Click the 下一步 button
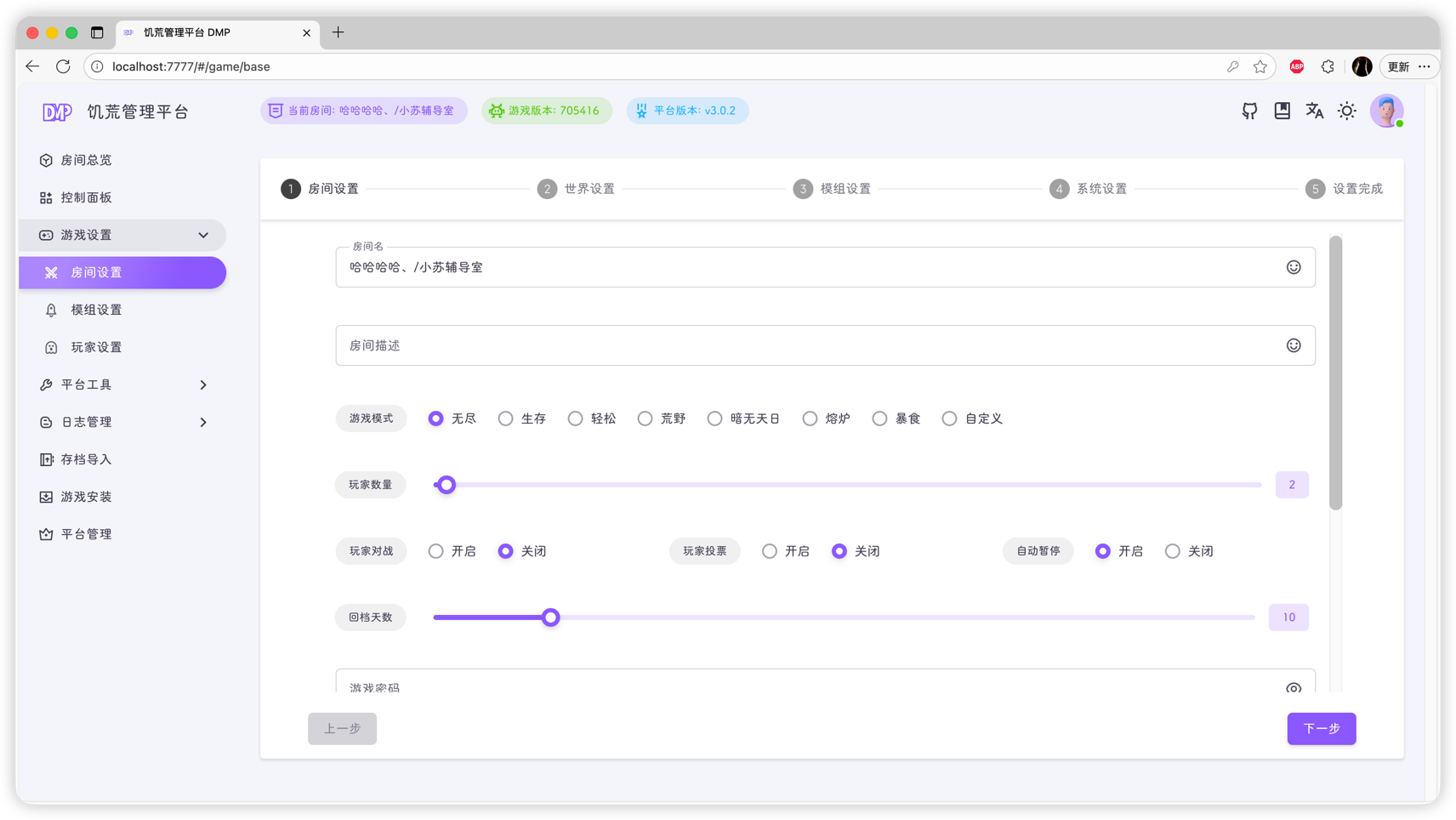 pos(1321,728)
